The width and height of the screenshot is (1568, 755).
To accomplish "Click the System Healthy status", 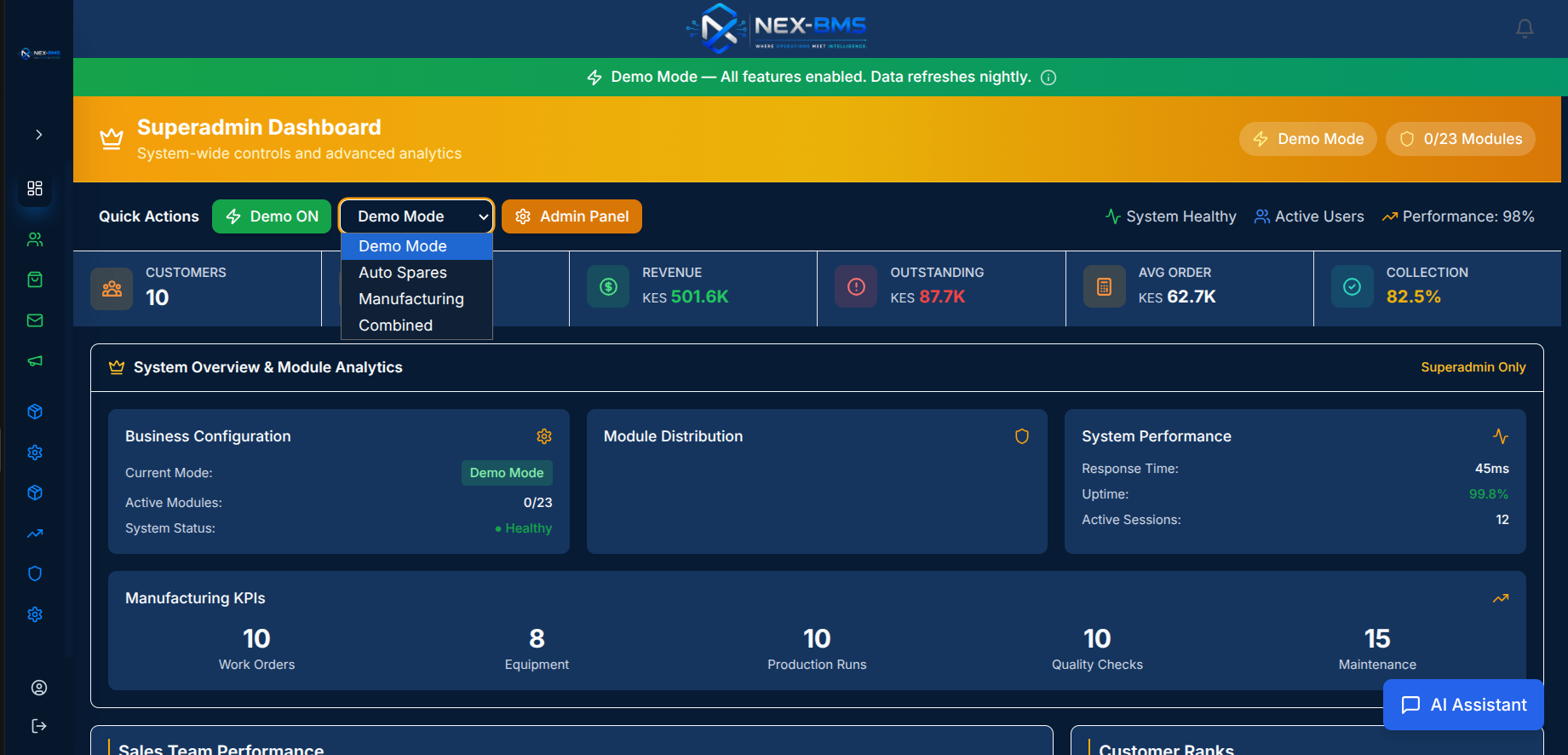I will [x=1170, y=216].
